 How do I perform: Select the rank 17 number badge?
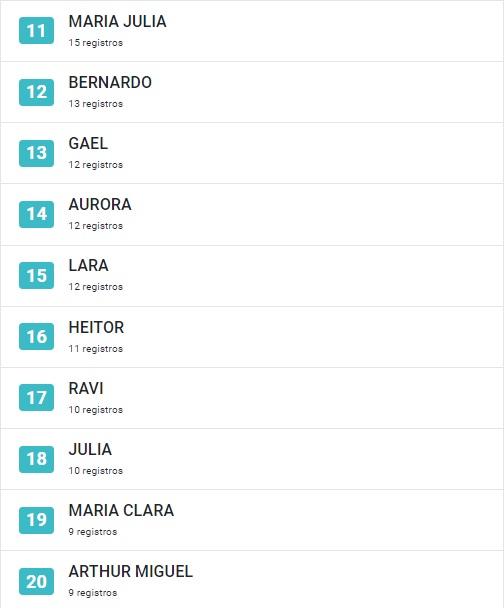(36, 397)
